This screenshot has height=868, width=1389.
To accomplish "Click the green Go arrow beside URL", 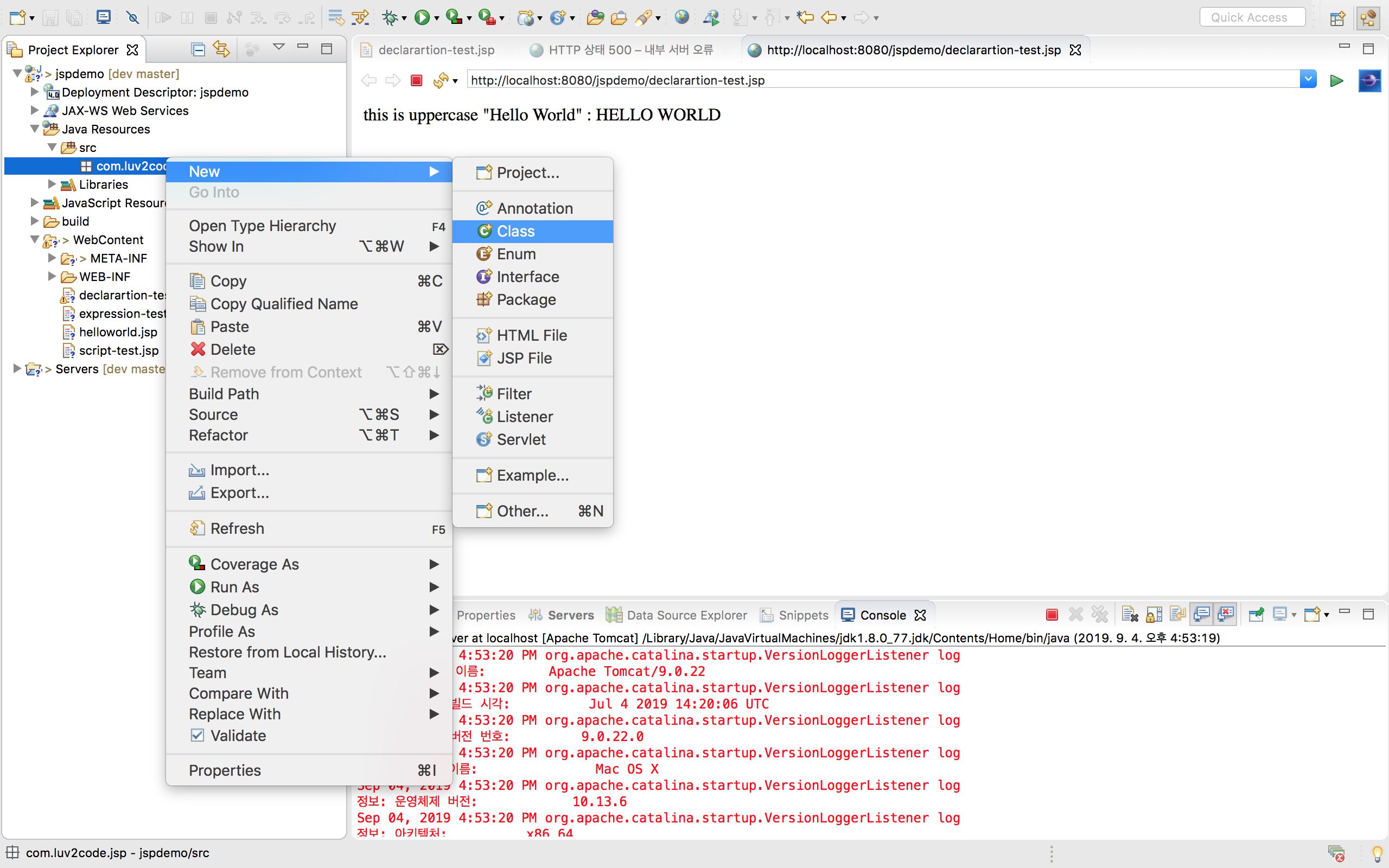I will [1337, 80].
